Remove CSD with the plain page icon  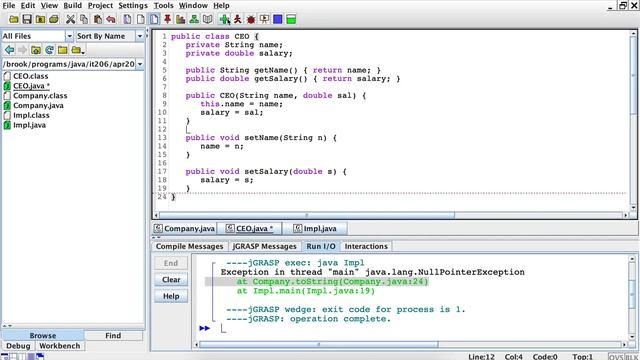141,19
